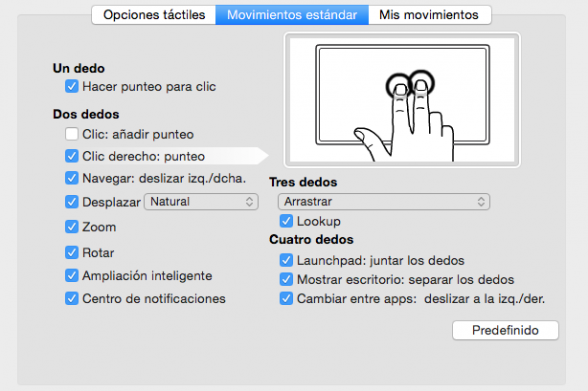Click the Centro de notificaciones label

154,299
